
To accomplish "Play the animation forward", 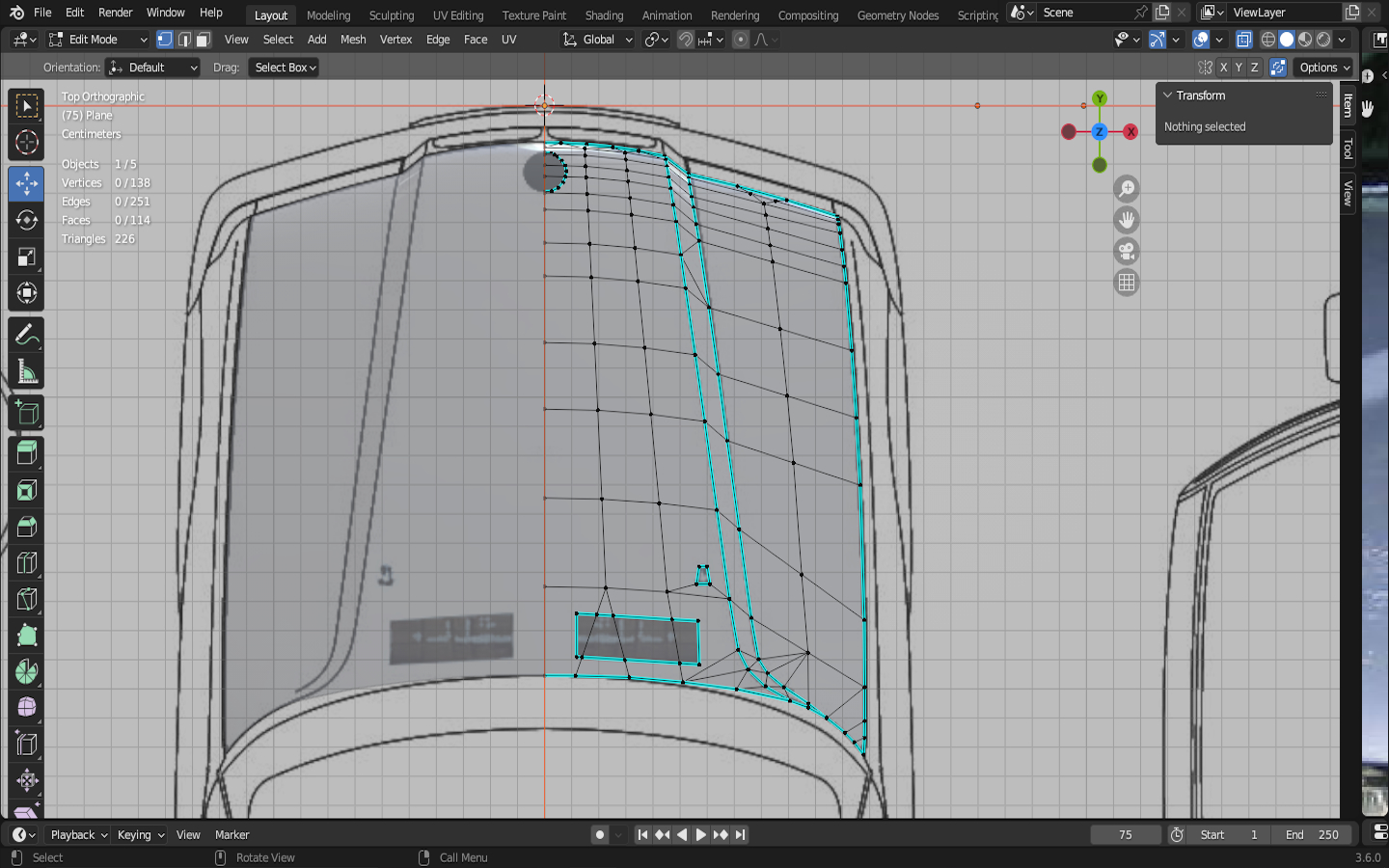I will [701, 835].
